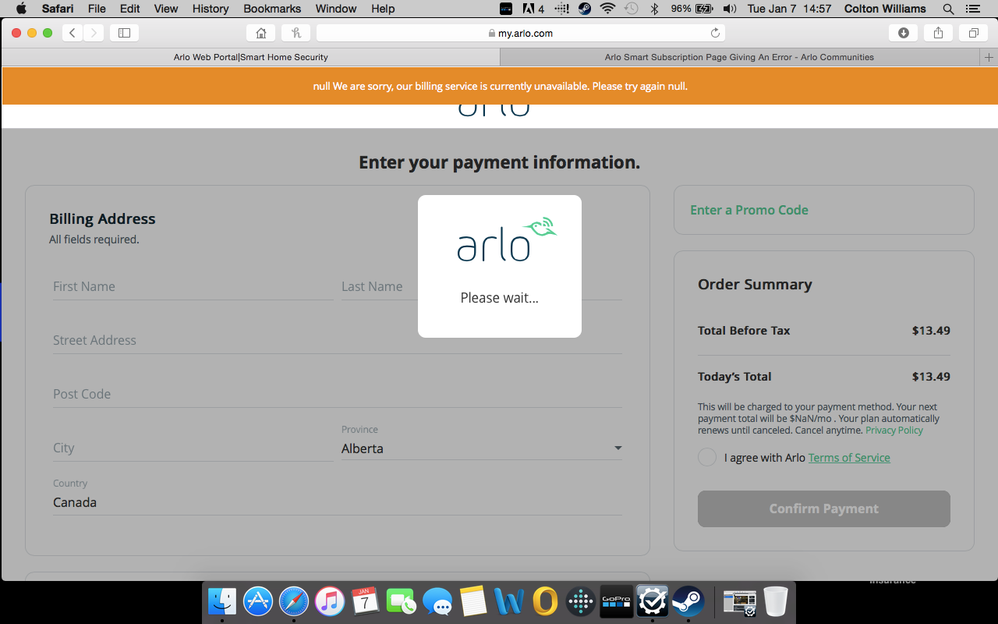Open the Bookmarks menu
The image size is (998, 624).
click(272, 9)
